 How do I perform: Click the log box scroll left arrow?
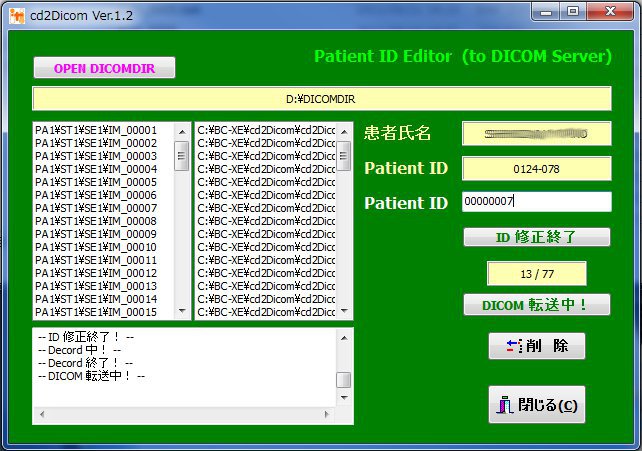[42, 414]
